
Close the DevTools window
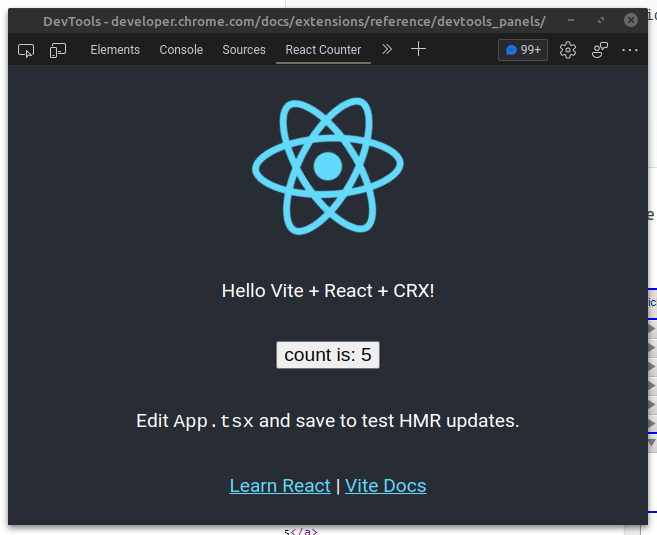(631, 20)
